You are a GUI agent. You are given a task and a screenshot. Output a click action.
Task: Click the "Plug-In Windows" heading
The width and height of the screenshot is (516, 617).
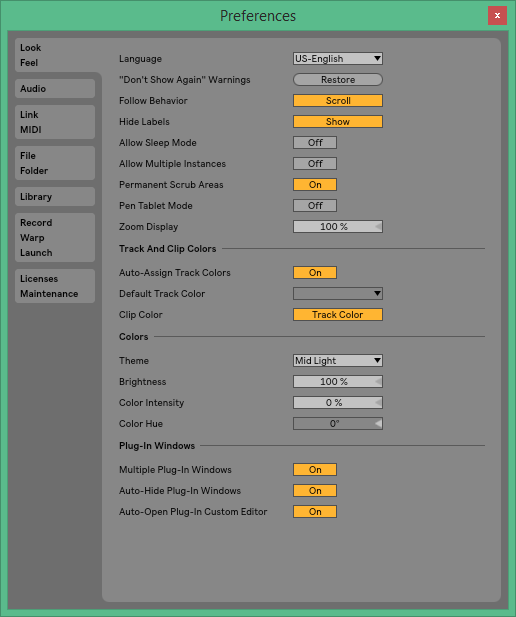[157, 446]
